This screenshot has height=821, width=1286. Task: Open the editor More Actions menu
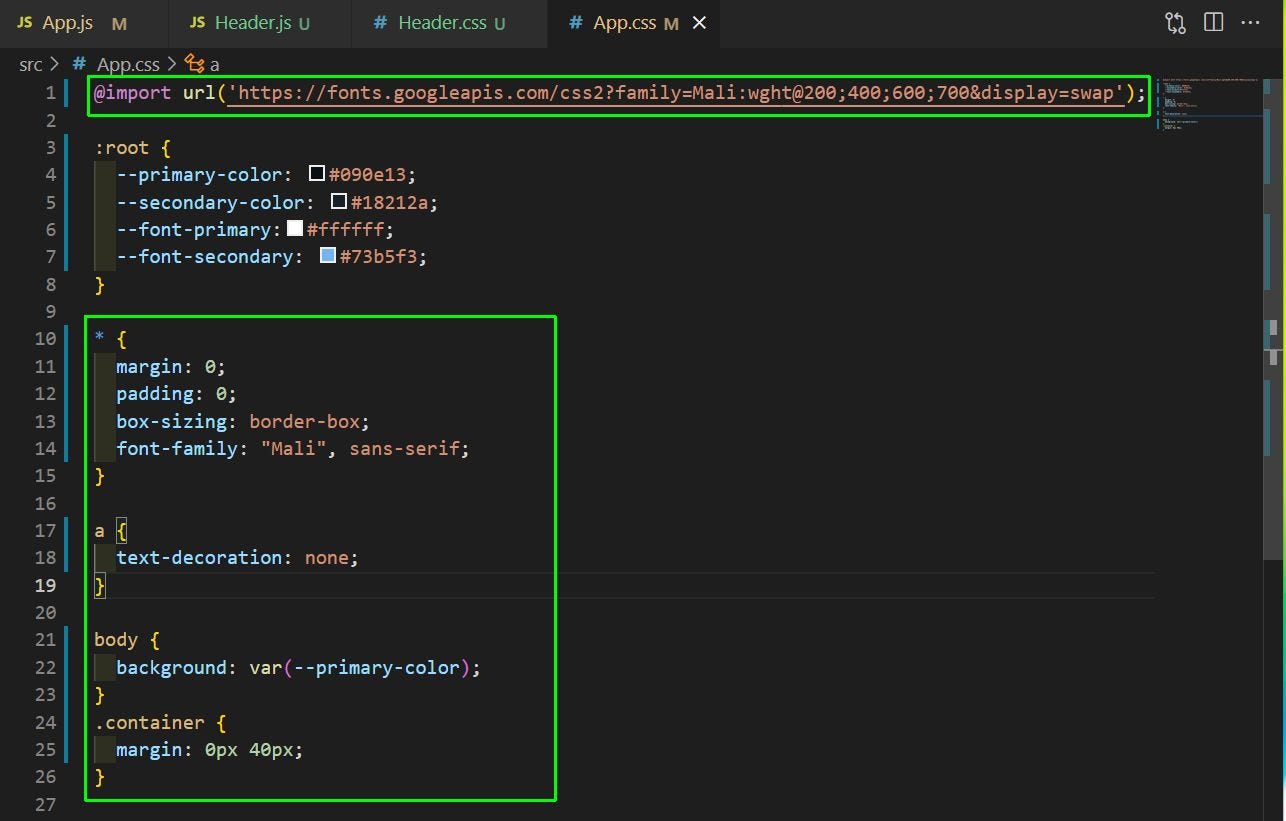point(1250,22)
